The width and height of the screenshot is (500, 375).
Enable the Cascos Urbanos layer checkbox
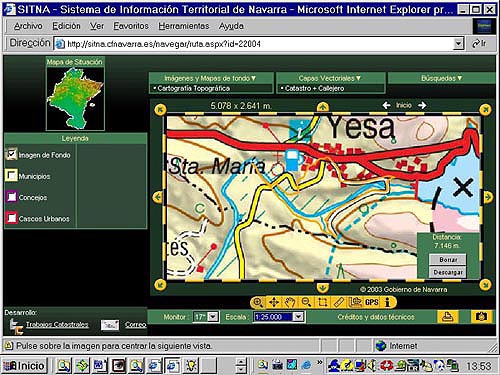pos(12,218)
